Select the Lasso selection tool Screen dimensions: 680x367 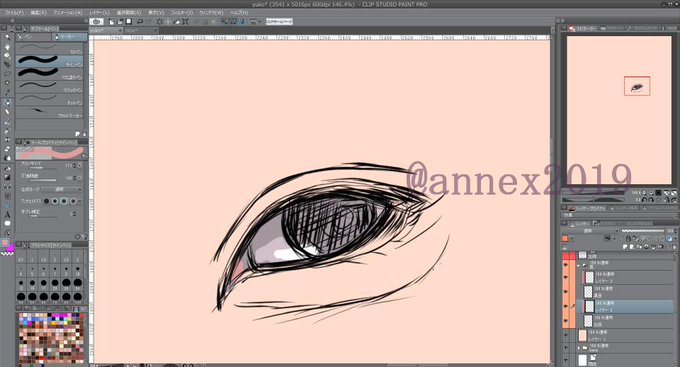[x=7, y=74]
